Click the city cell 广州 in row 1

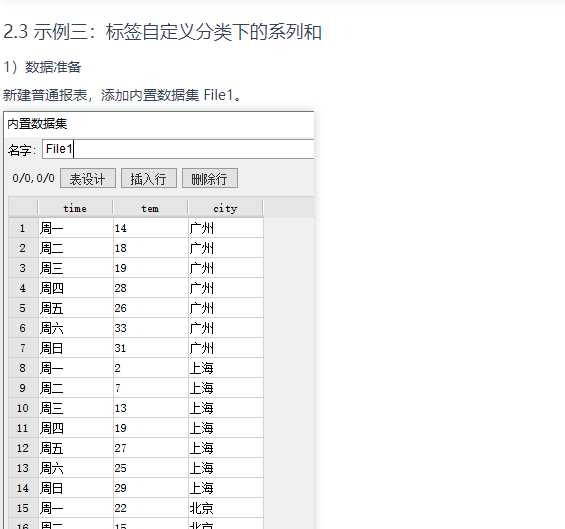pyautogui.click(x=226, y=228)
